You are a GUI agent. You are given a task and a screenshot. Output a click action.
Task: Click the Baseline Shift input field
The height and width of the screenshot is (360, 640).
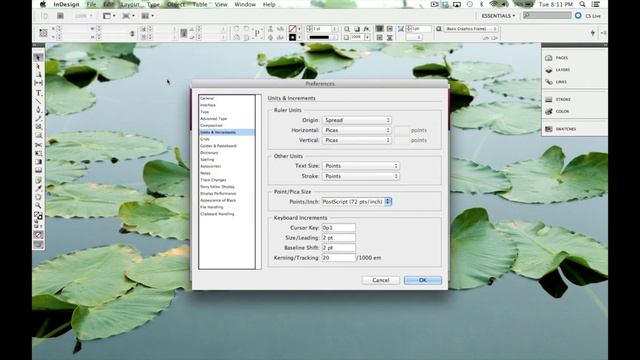tap(338, 248)
